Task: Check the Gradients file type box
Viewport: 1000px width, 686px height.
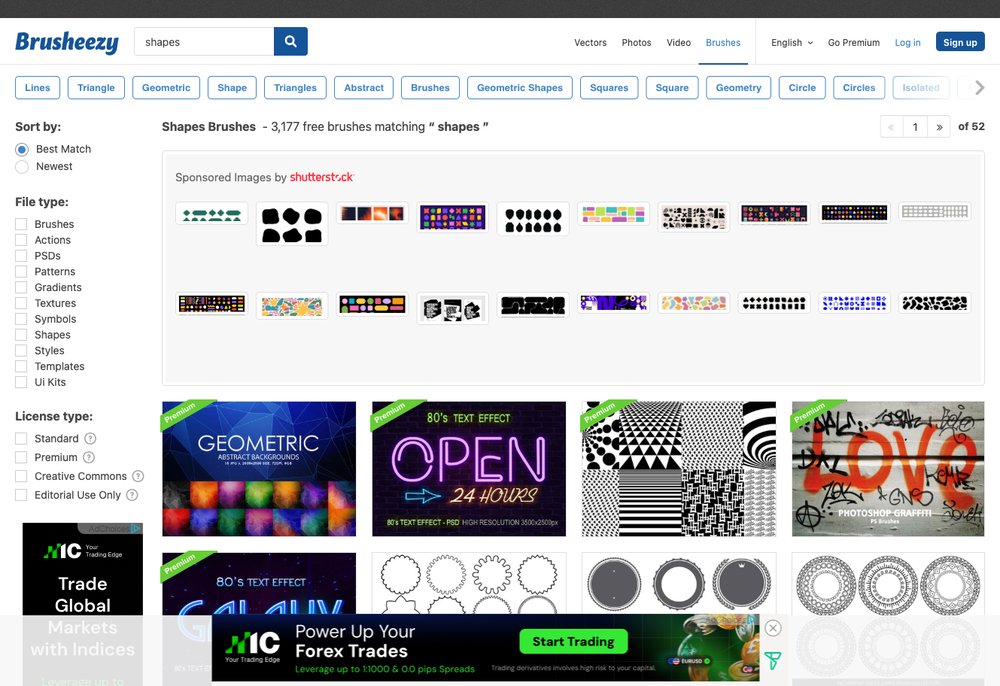Action: [21, 288]
